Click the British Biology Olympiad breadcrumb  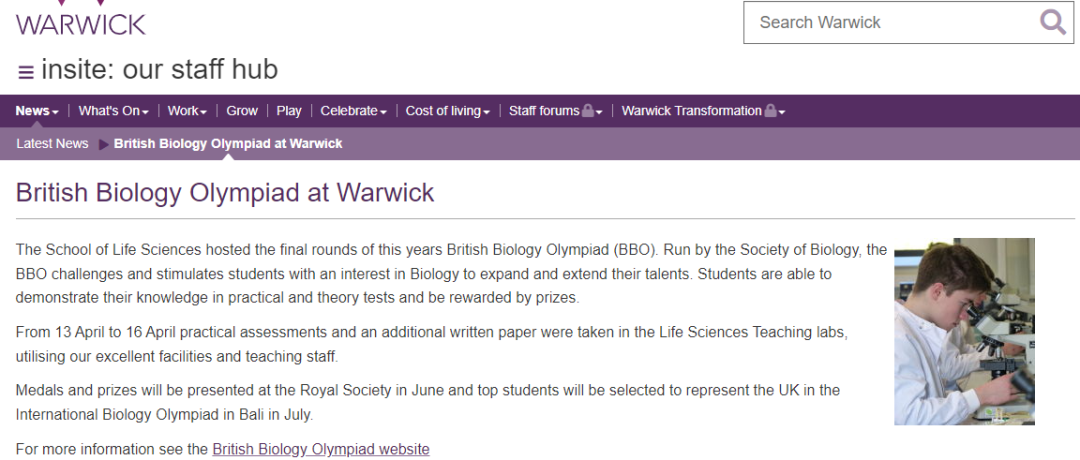pyautogui.click(x=228, y=143)
